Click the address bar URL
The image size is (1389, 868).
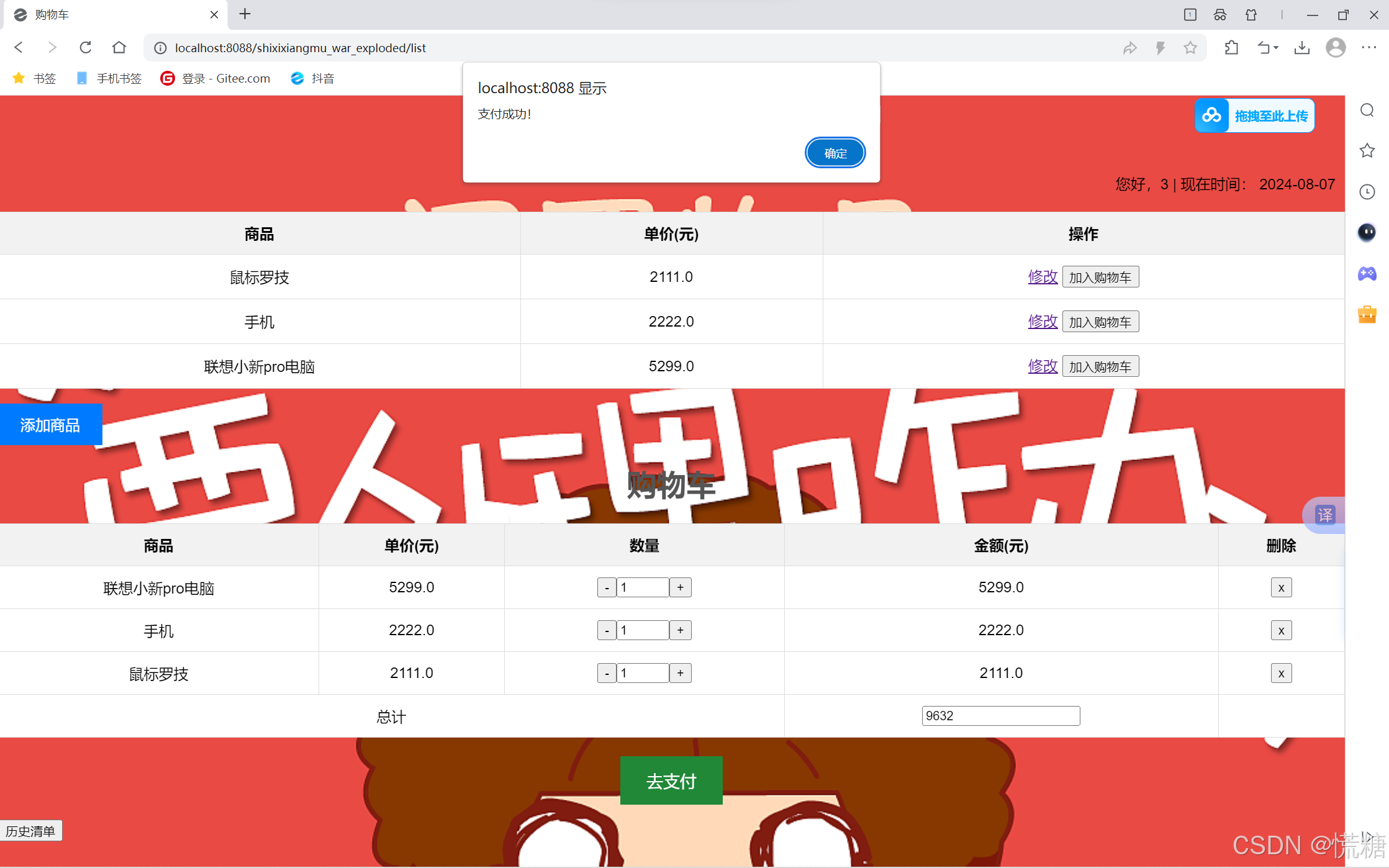301,48
